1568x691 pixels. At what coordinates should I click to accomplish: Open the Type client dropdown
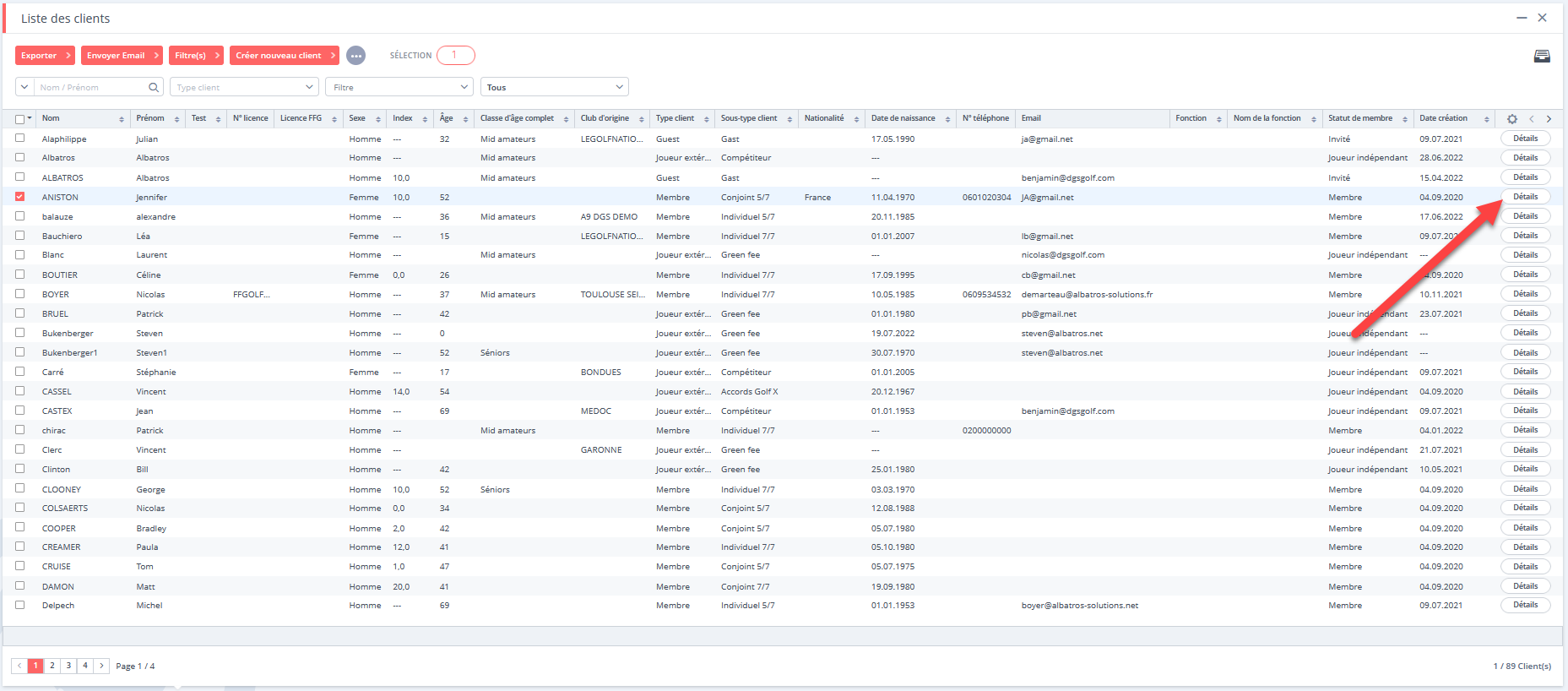[244, 87]
